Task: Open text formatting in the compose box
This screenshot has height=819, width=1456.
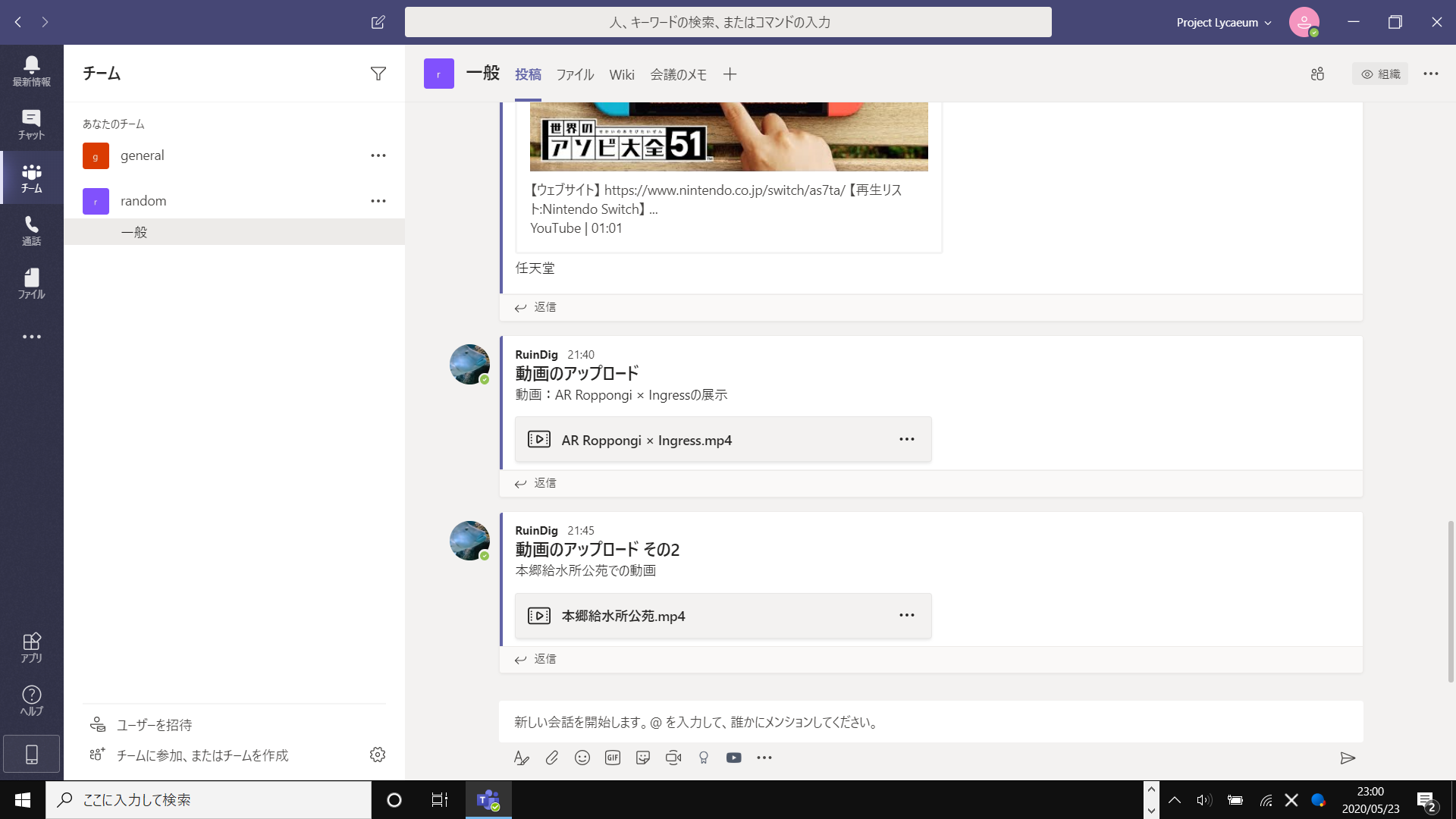Action: pos(521,758)
